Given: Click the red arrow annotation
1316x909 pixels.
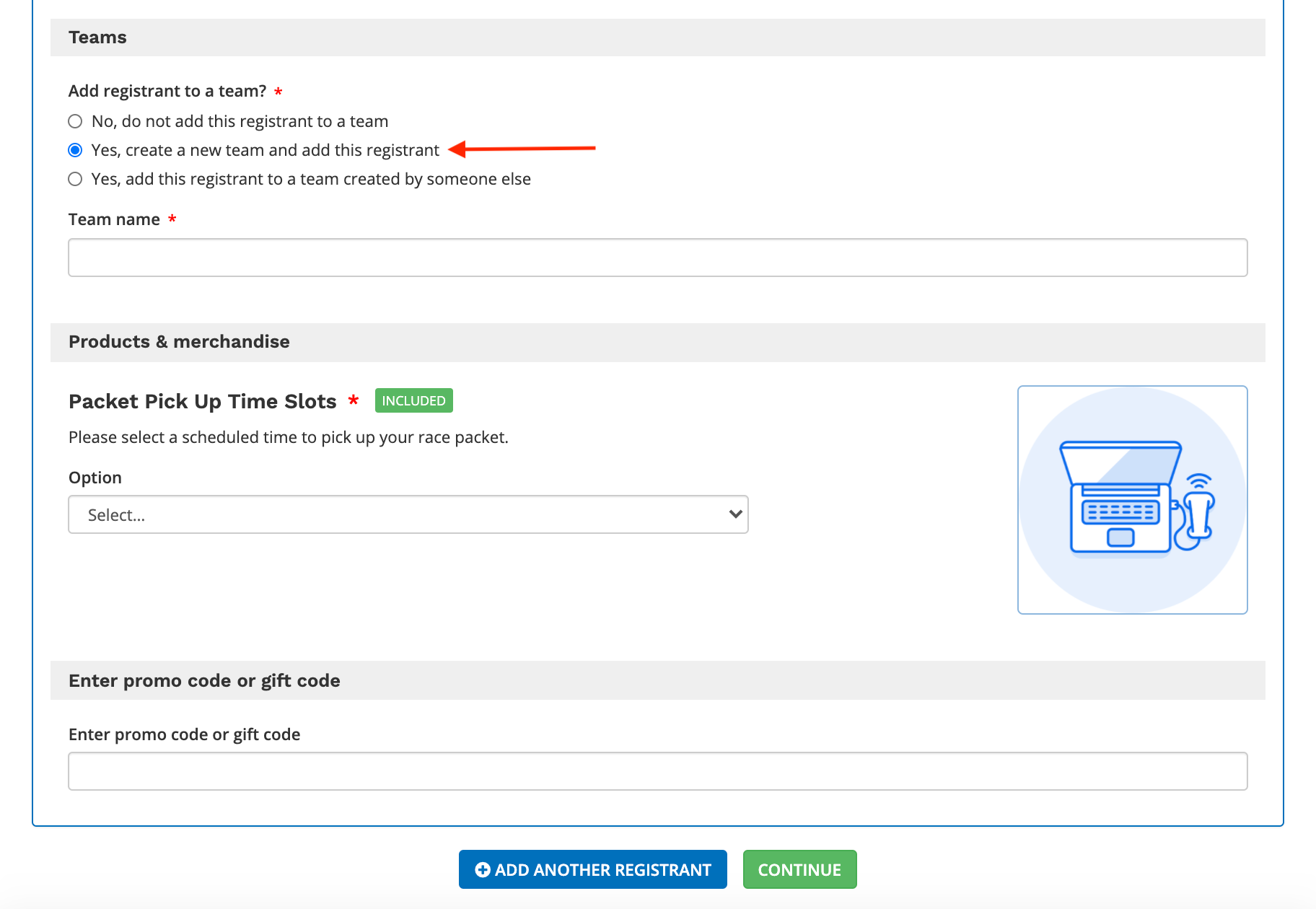Looking at the screenshot, I should 522,149.
